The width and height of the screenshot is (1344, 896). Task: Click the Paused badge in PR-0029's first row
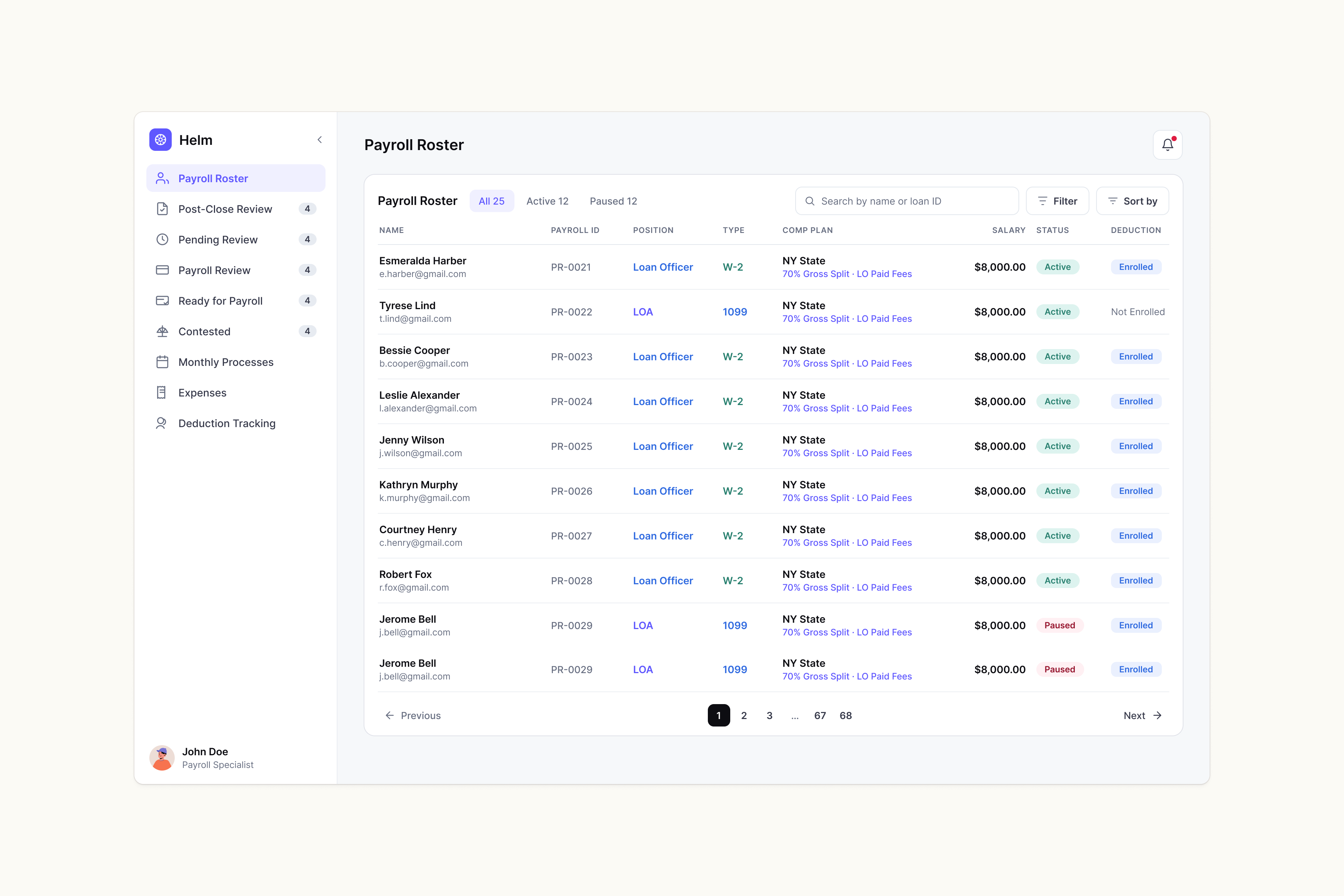tap(1060, 625)
